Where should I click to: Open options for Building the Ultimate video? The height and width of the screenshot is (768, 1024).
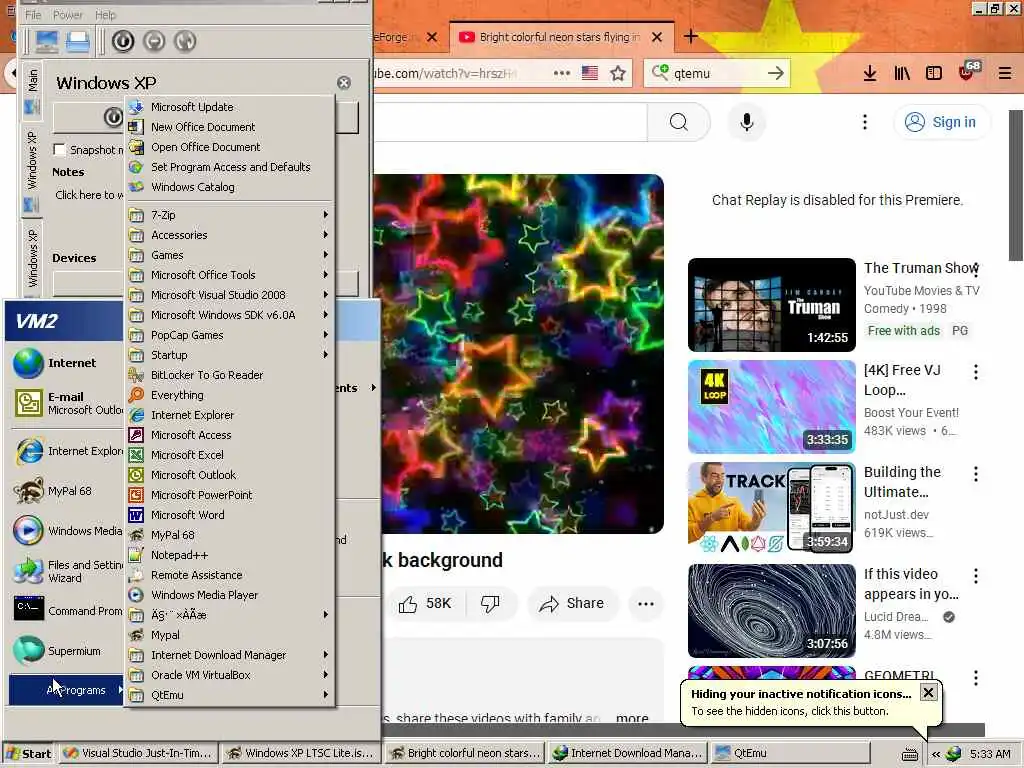click(x=976, y=474)
